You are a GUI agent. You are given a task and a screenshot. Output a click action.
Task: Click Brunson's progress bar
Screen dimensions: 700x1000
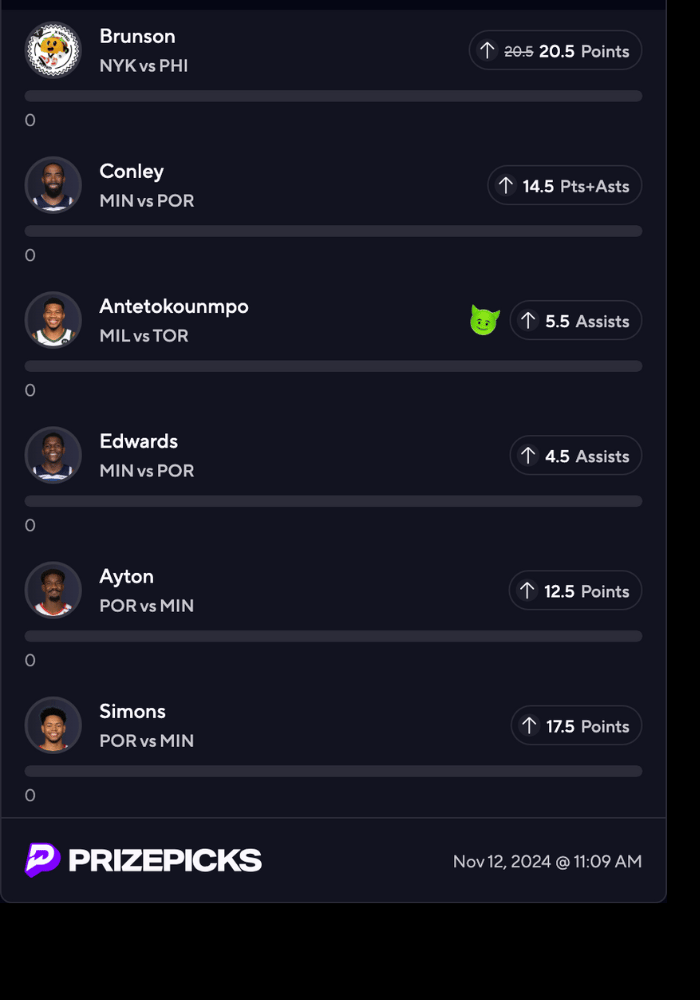click(333, 96)
